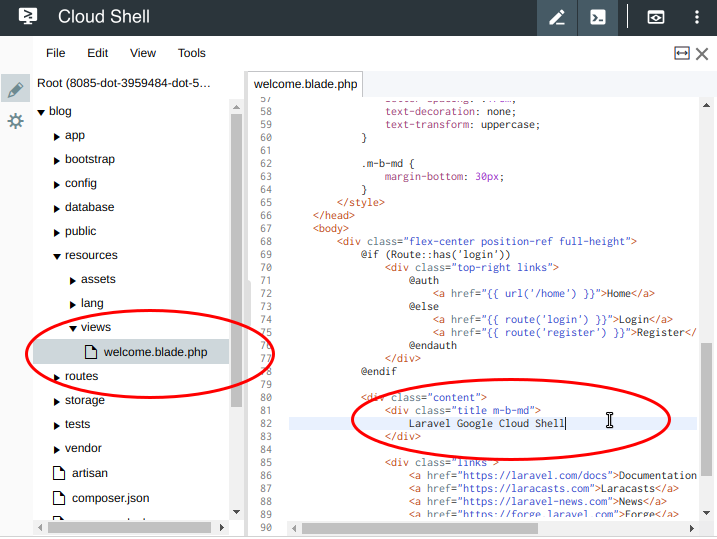
Task: Open the Tools menu
Action: [192, 53]
